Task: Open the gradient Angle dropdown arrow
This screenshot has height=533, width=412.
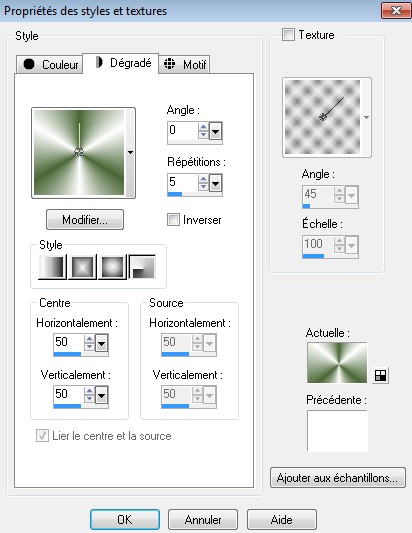Action: pyautogui.click(x=216, y=131)
